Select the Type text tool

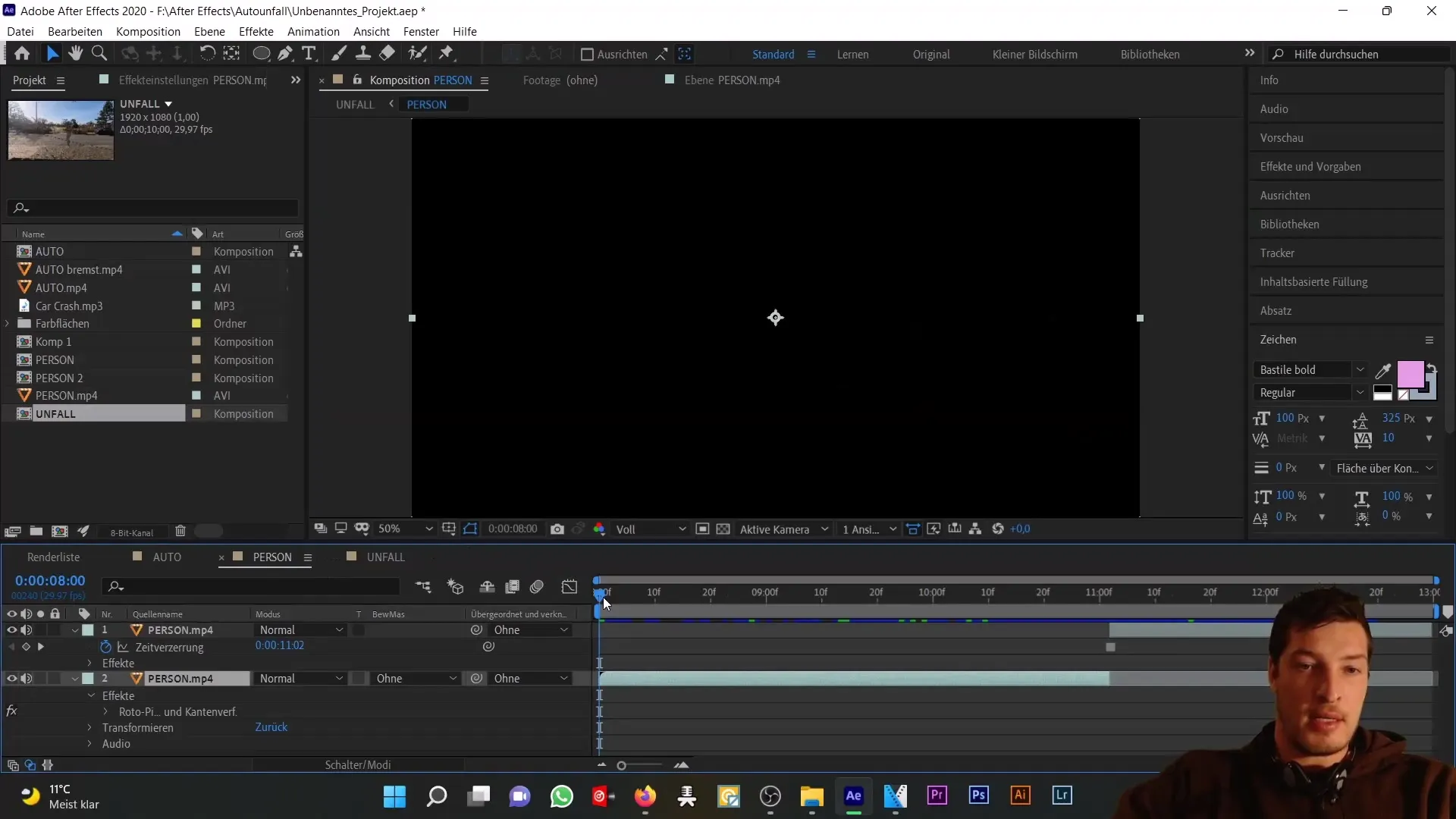coord(309,54)
